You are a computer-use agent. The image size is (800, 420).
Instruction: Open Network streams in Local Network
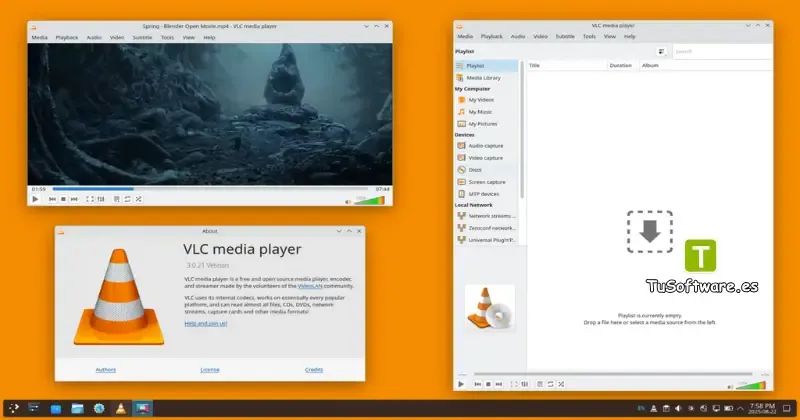(486, 216)
